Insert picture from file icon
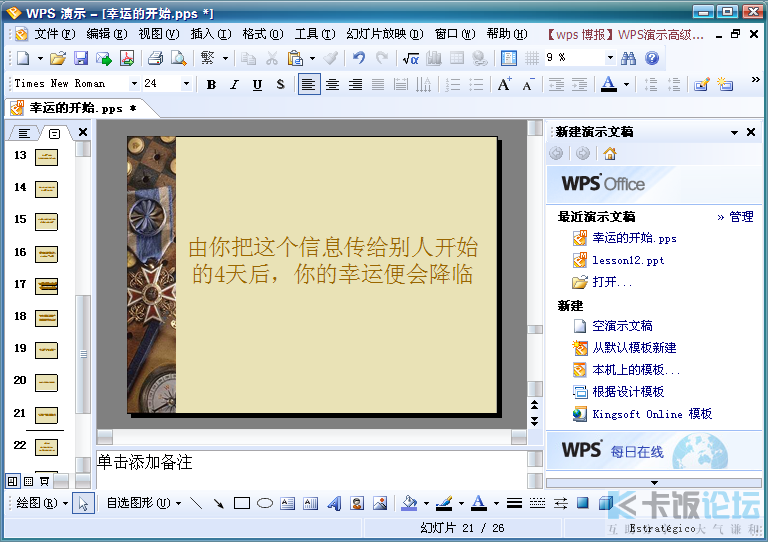This screenshot has width=768, height=542. point(380,503)
